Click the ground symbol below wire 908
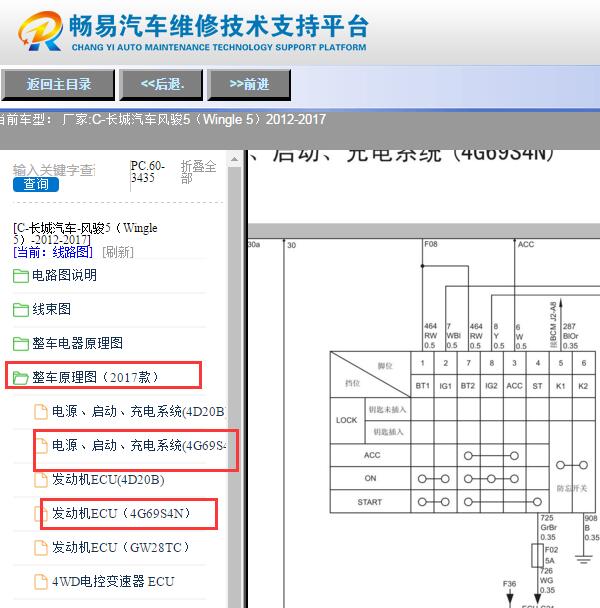The image size is (600, 608). (583, 559)
